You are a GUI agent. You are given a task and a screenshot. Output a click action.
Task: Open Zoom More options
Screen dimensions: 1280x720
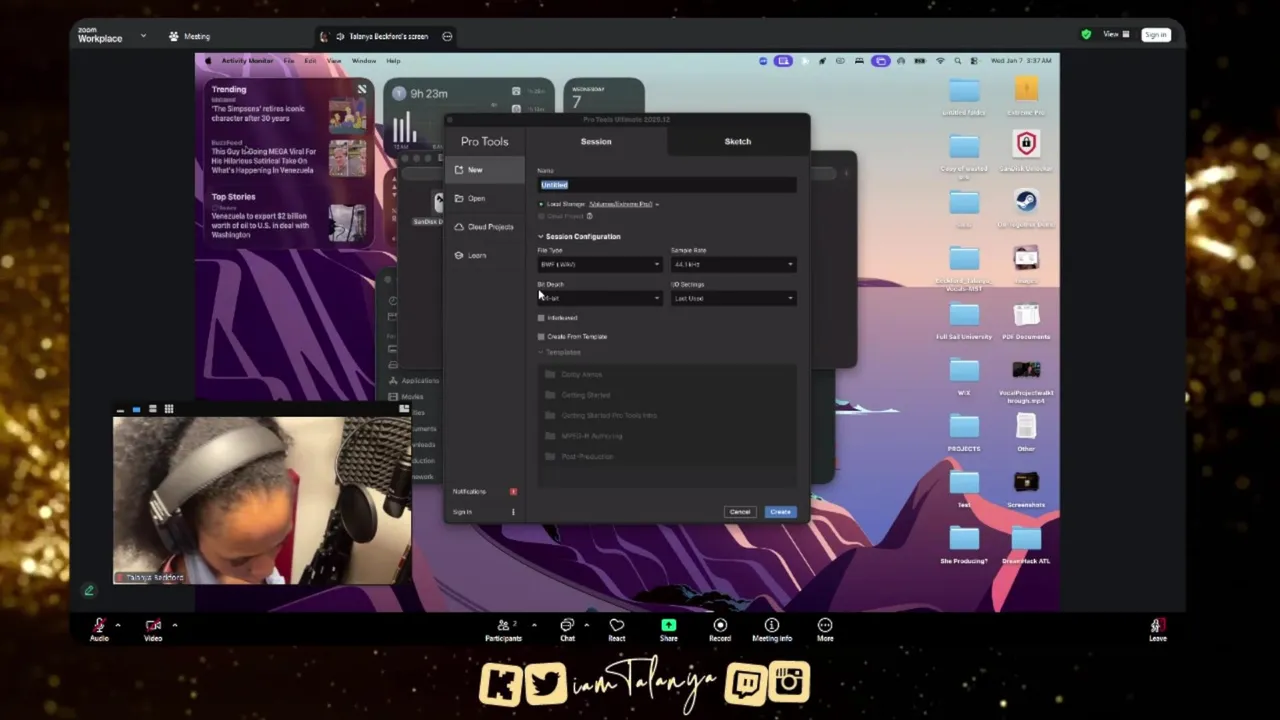pyautogui.click(x=825, y=629)
